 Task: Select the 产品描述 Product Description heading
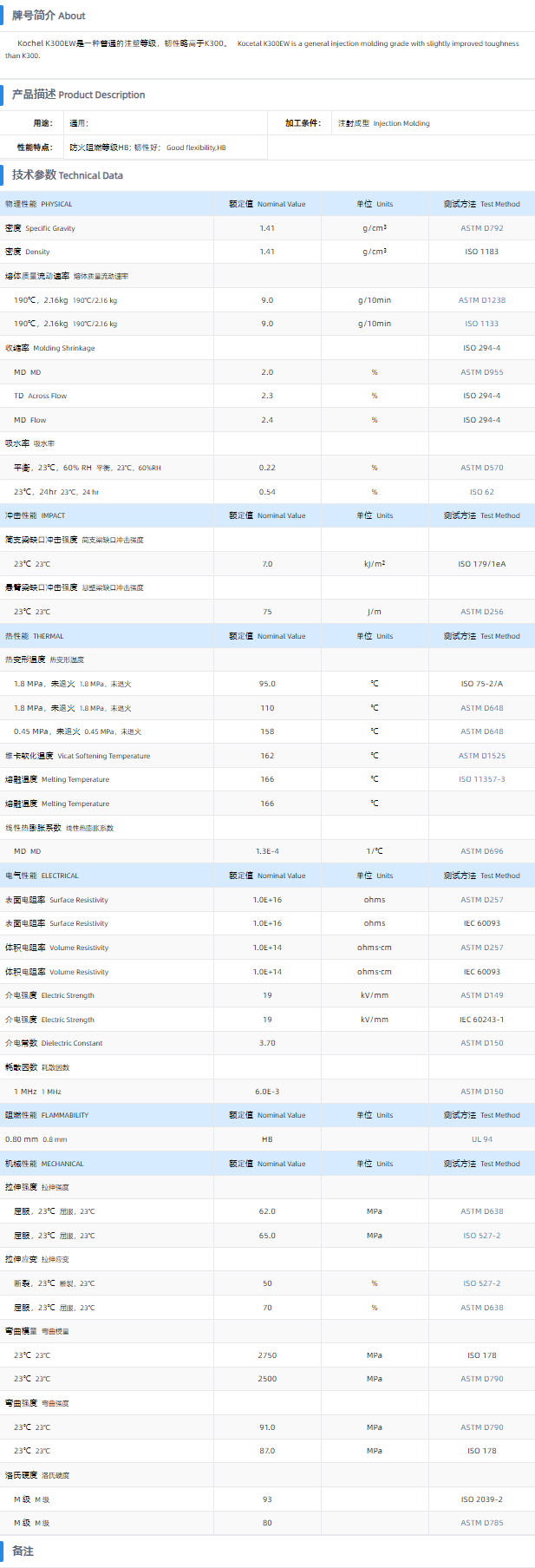(78, 95)
